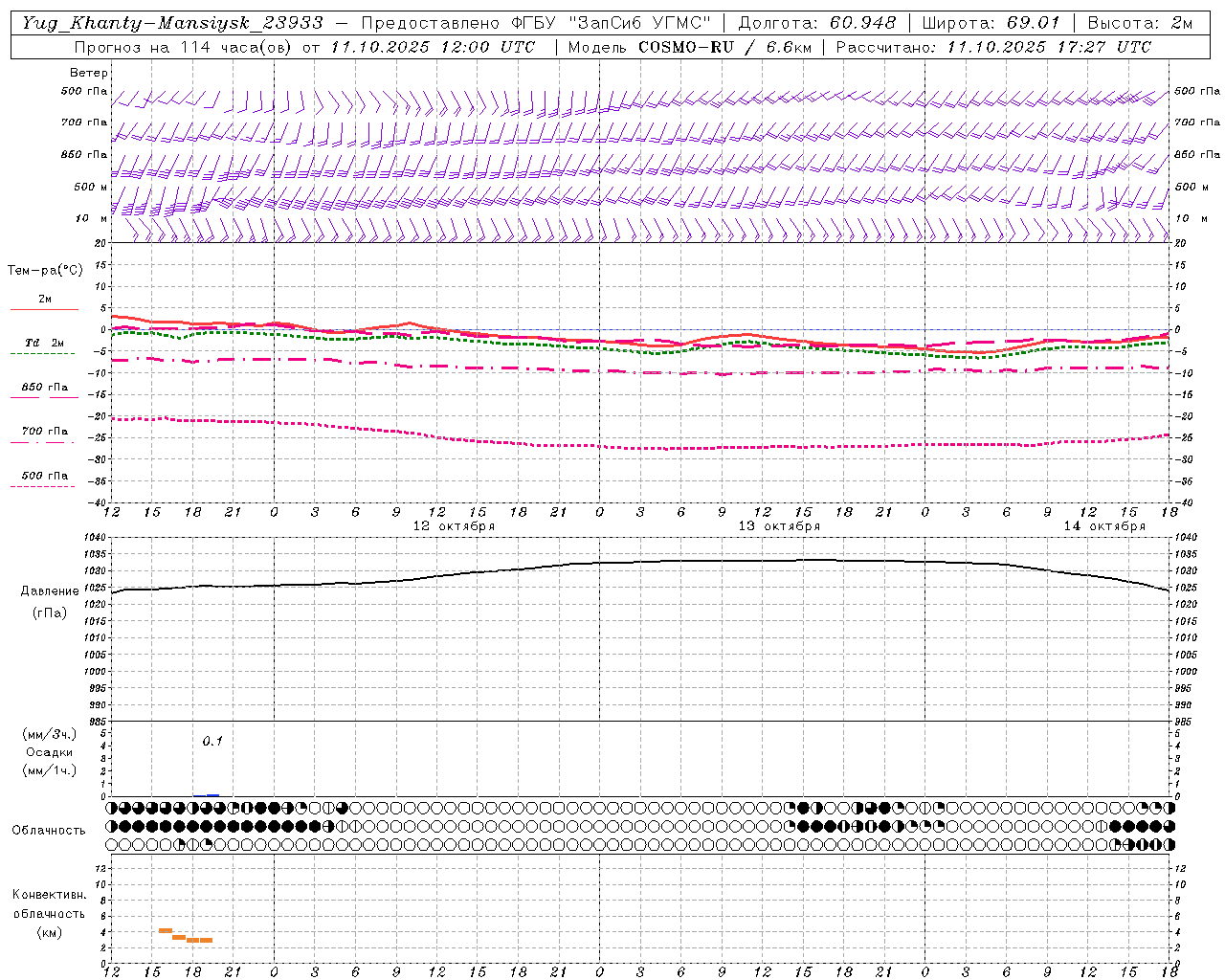Click the 'Тем-ра(°C)' temperature panel label
The image size is (1225, 980).
(x=45, y=271)
